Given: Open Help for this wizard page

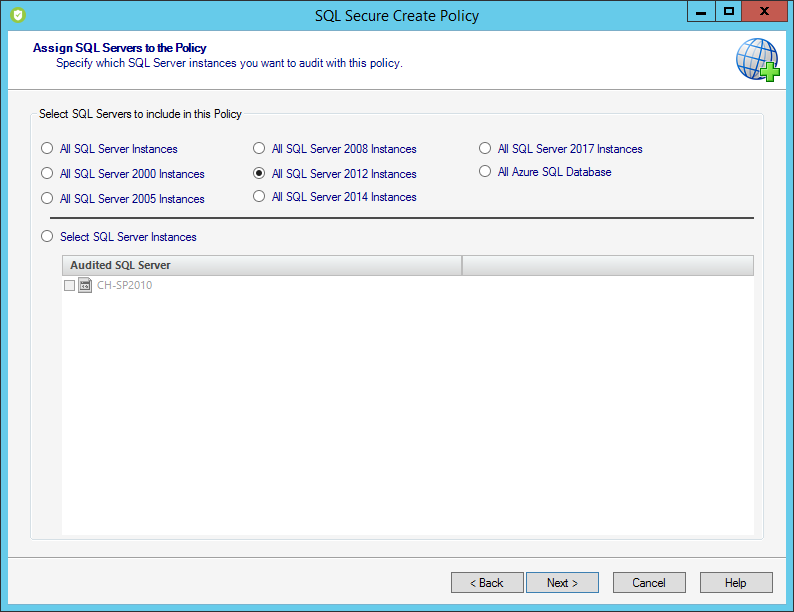Looking at the screenshot, I should tap(736, 583).
